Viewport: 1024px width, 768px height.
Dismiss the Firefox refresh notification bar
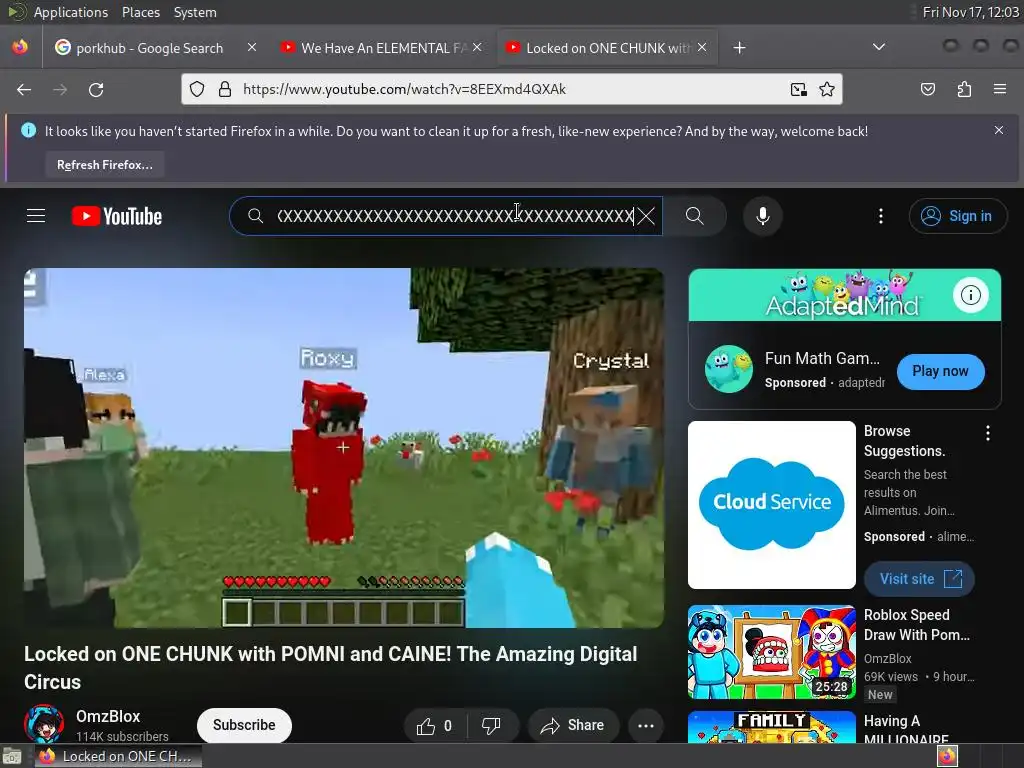coord(999,131)
